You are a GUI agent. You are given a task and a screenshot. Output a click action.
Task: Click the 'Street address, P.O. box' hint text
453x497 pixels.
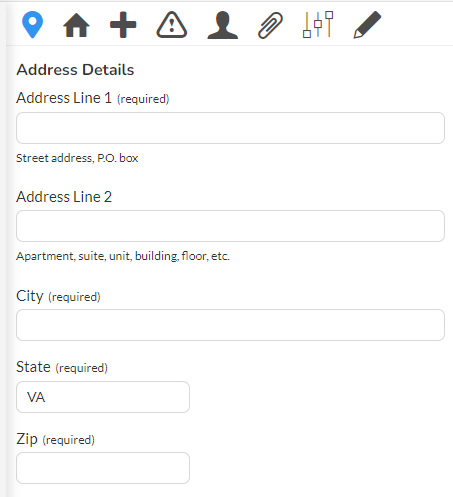tap(77, 158)
